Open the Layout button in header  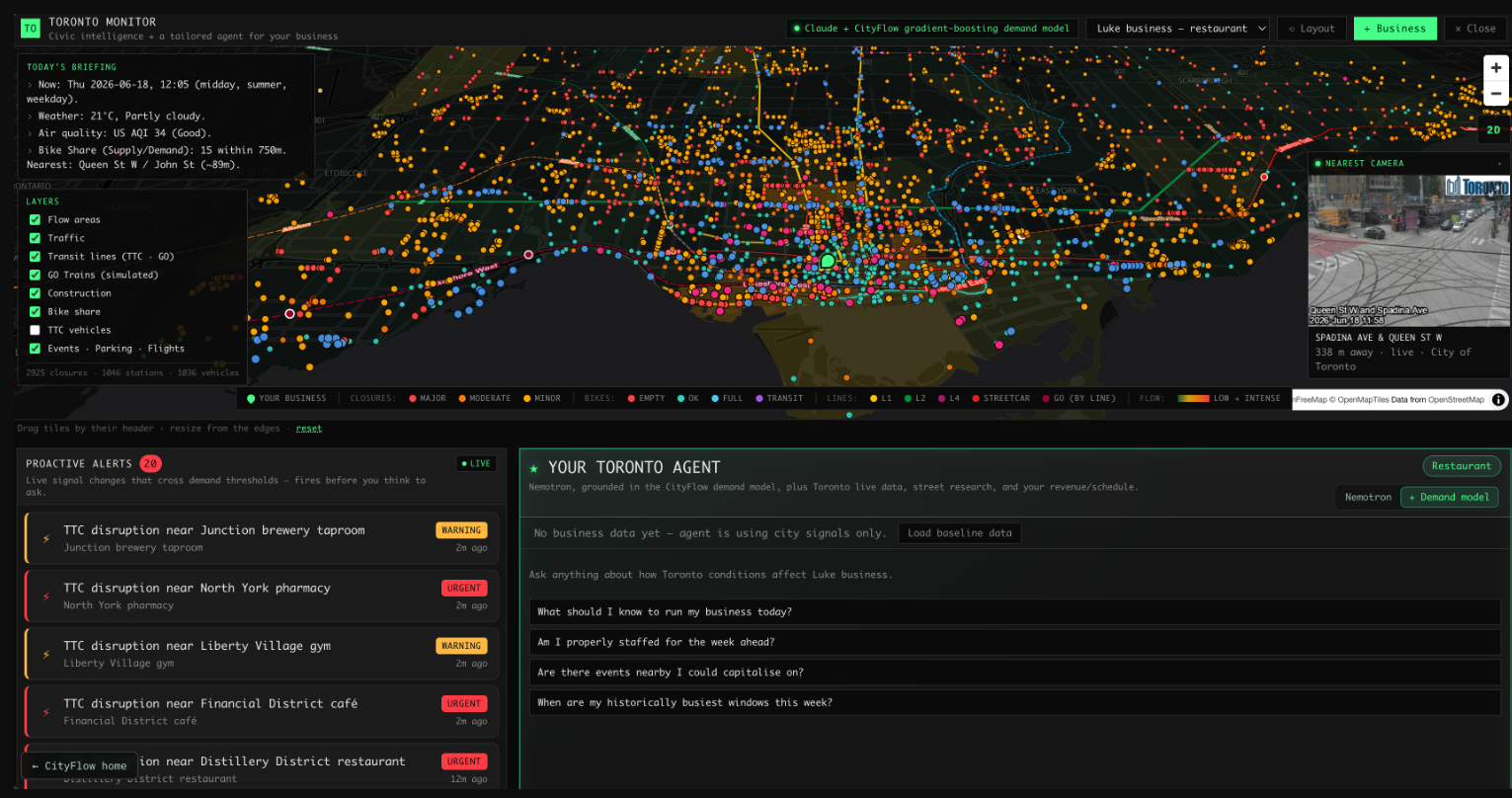coord(1312,29)
